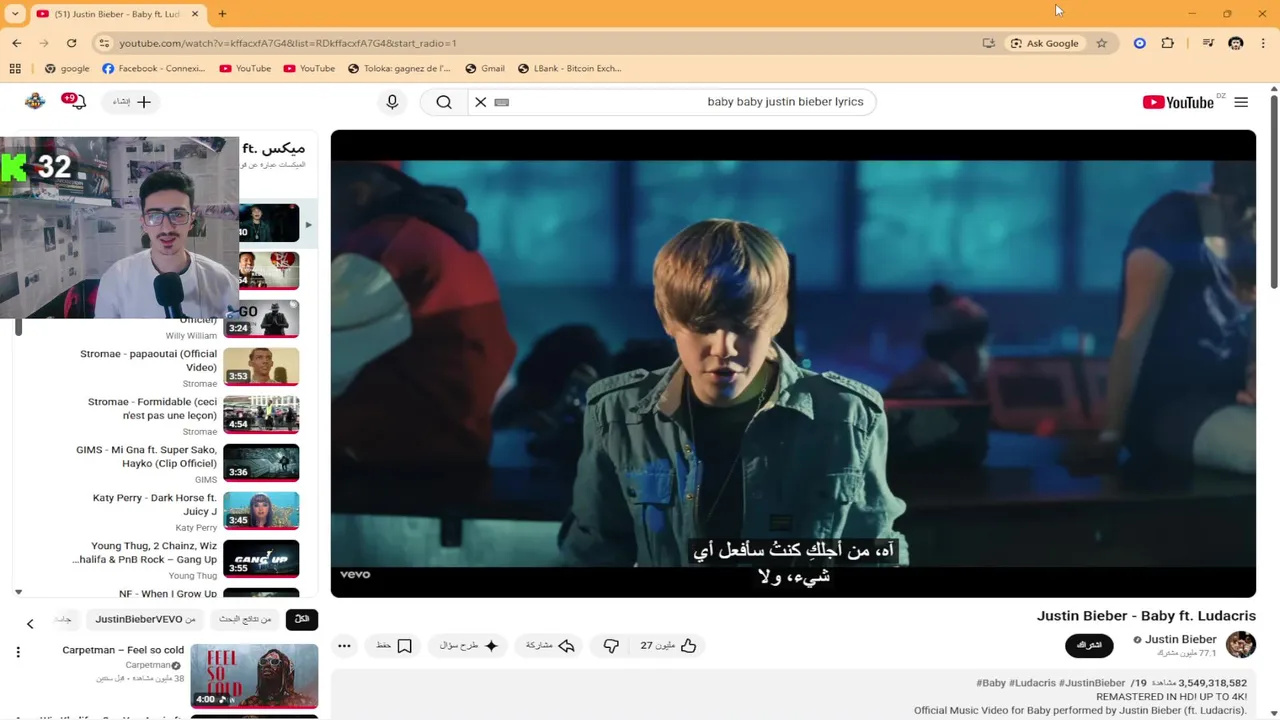Reload the YouTube page
Screen dimensions: 1280x720
[x=71, y=43]
